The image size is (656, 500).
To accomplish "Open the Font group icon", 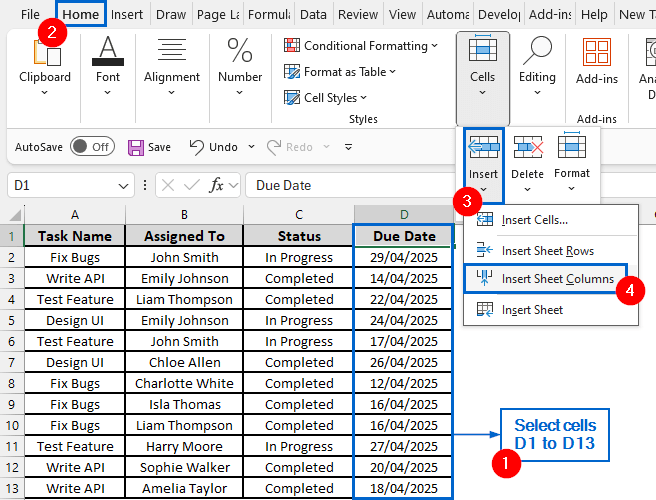I will [108, 51].
